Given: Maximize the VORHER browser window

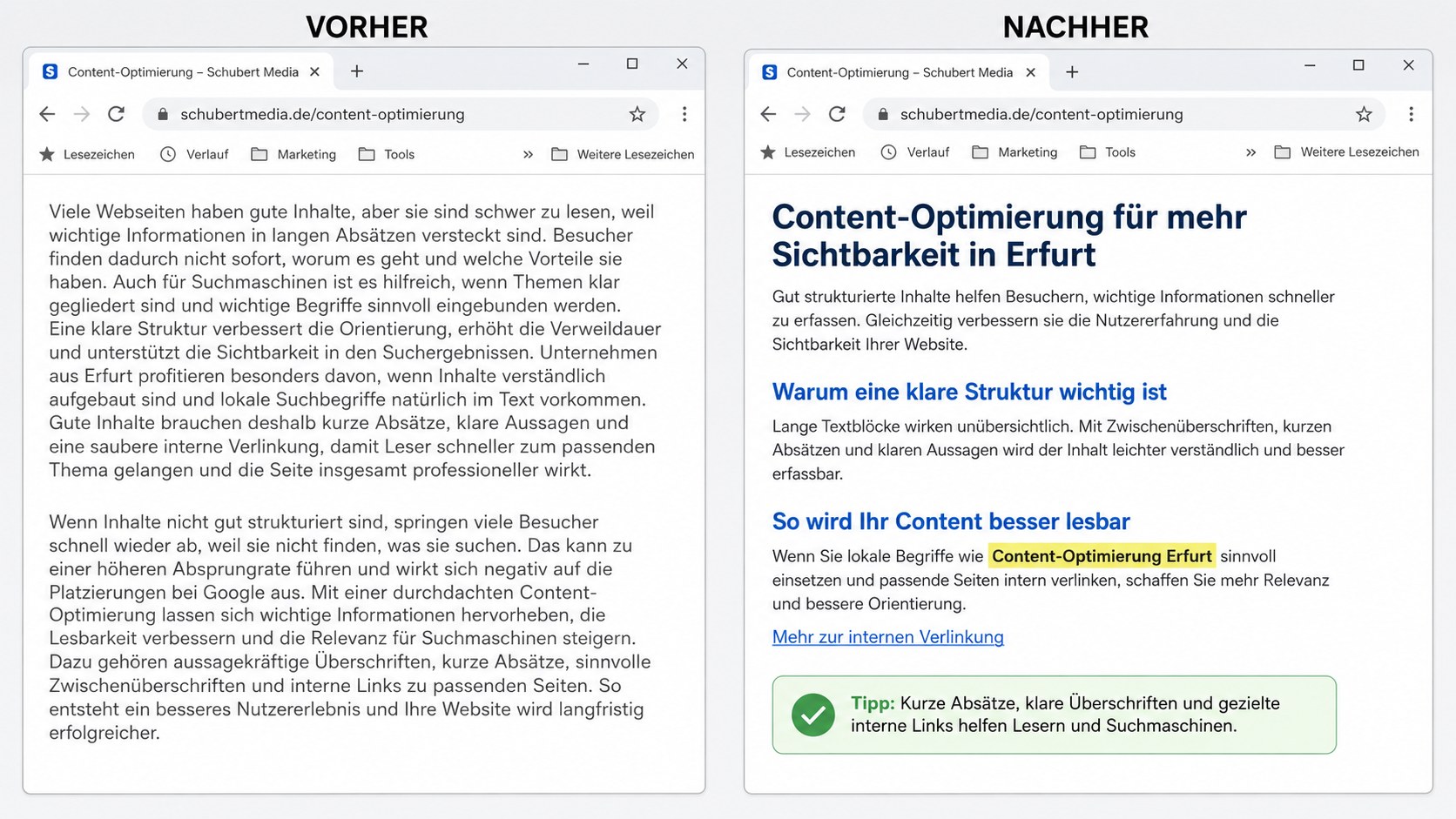Looking at the screenshot, I should [632, 64].
